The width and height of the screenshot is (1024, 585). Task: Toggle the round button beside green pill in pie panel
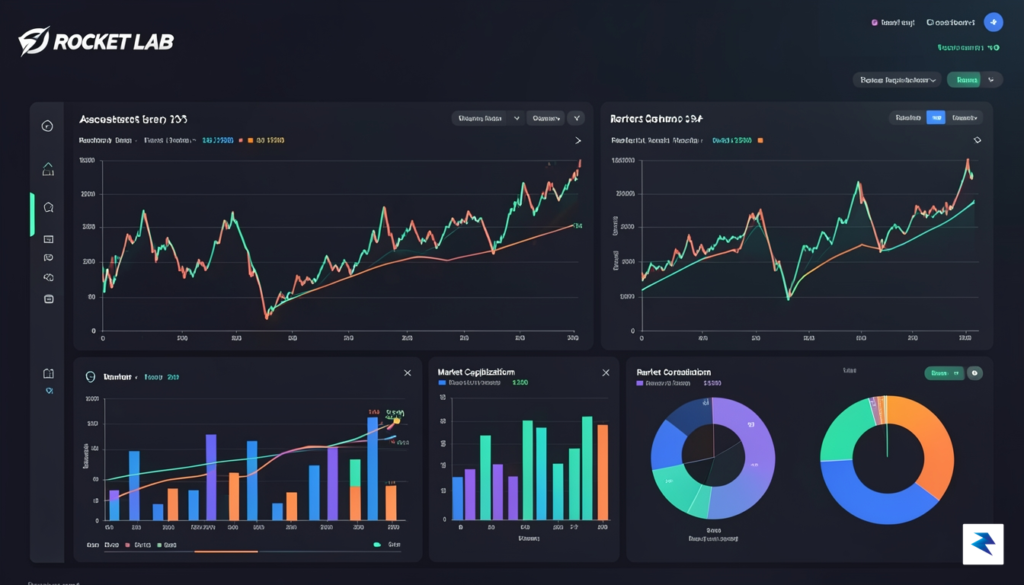974,373
